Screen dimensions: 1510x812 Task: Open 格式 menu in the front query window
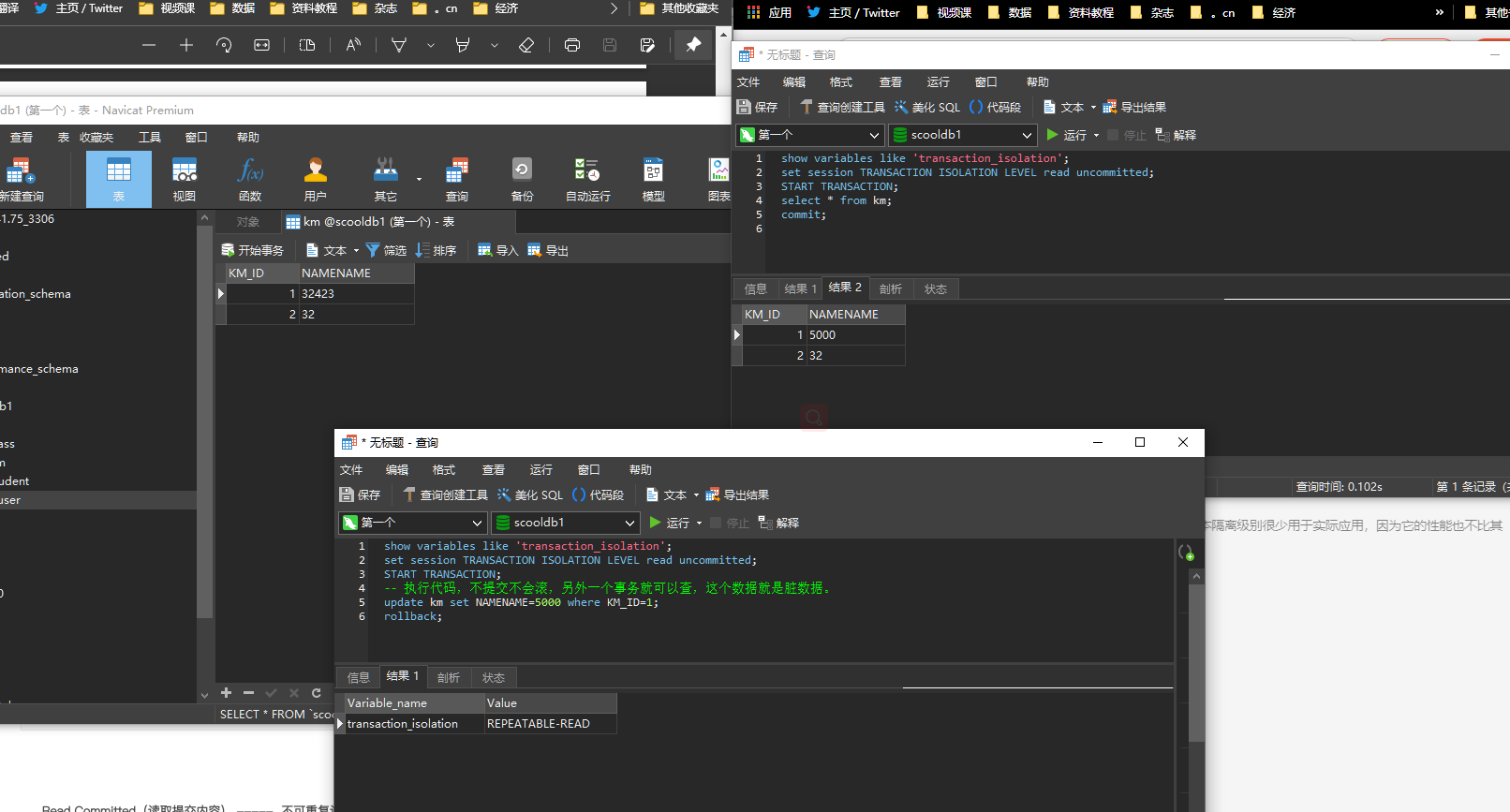[x=444, y=469]
